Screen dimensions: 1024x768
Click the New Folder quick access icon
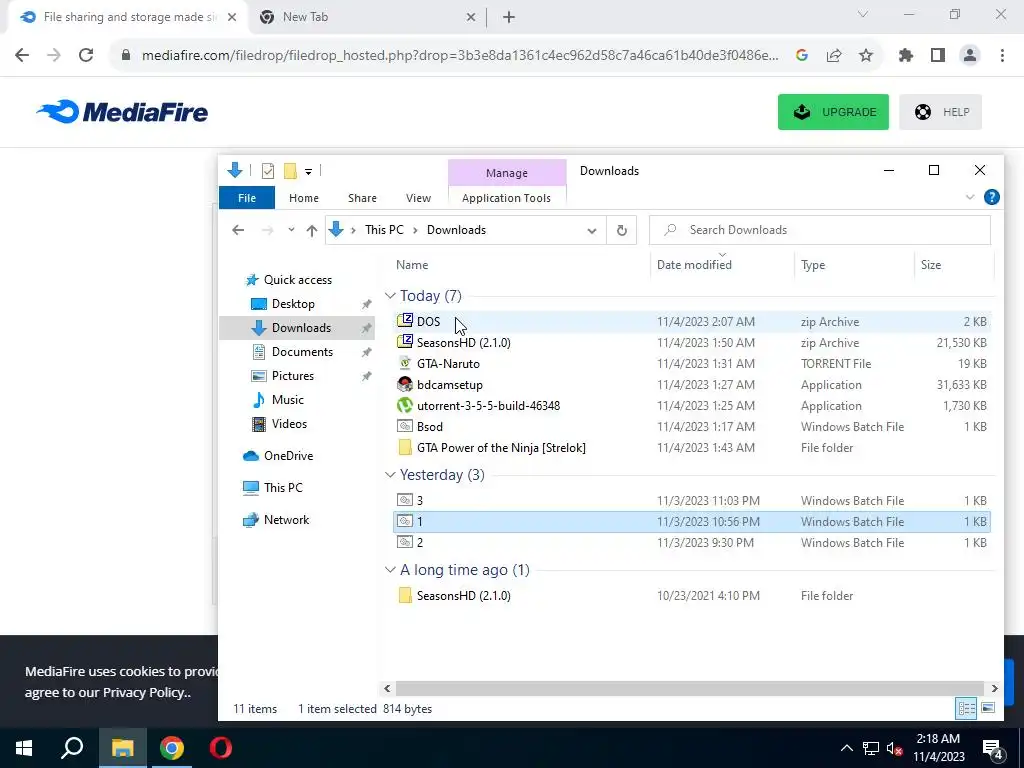pos(291,171)
